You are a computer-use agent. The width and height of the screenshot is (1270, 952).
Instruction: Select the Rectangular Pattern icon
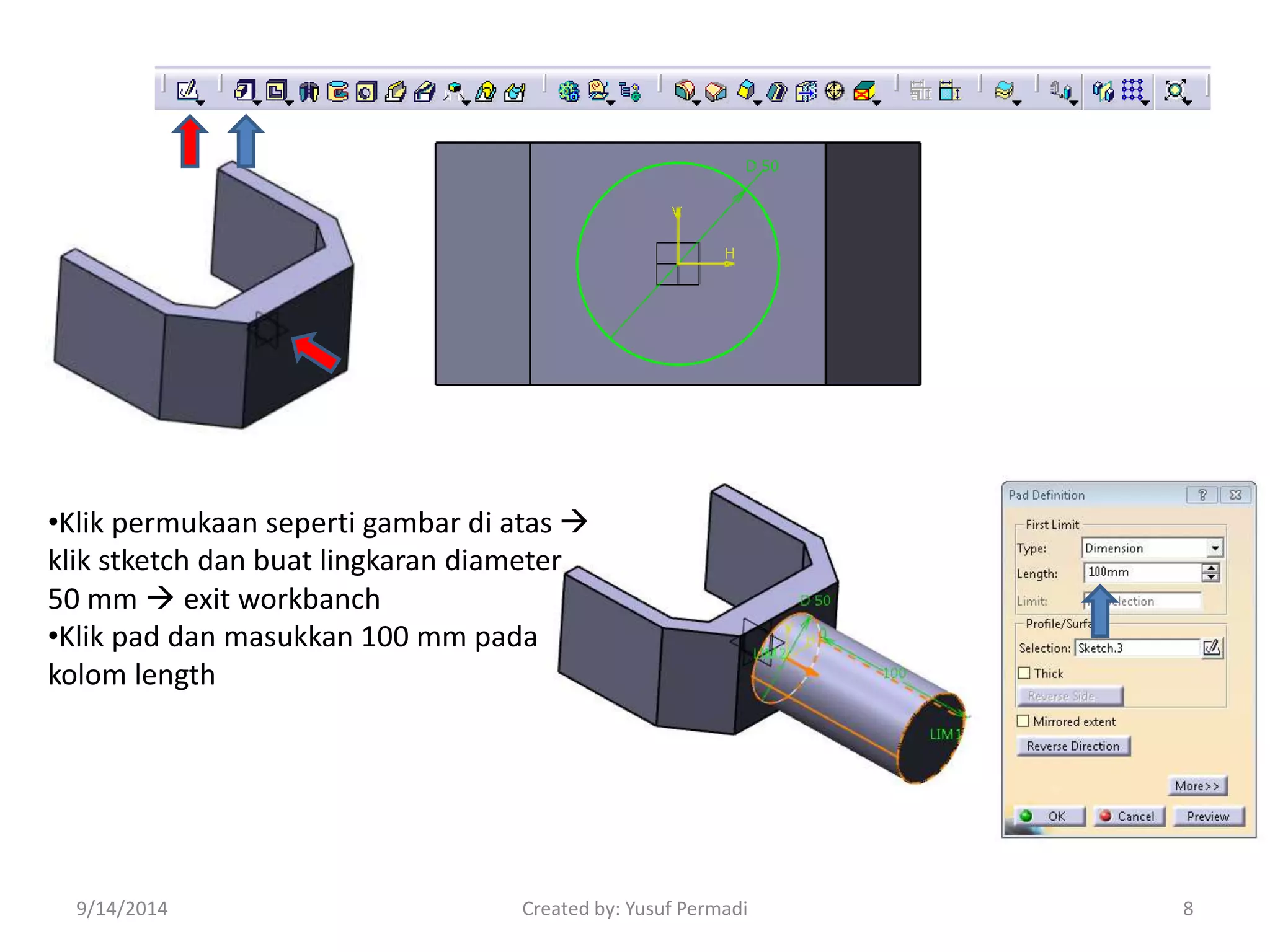click(x=1132, y=90)
